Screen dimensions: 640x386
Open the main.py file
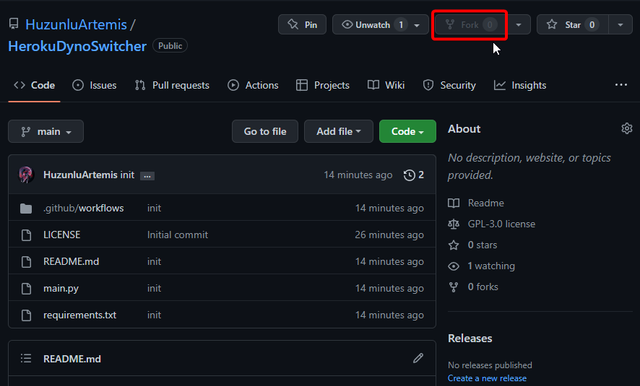(61, 288)
